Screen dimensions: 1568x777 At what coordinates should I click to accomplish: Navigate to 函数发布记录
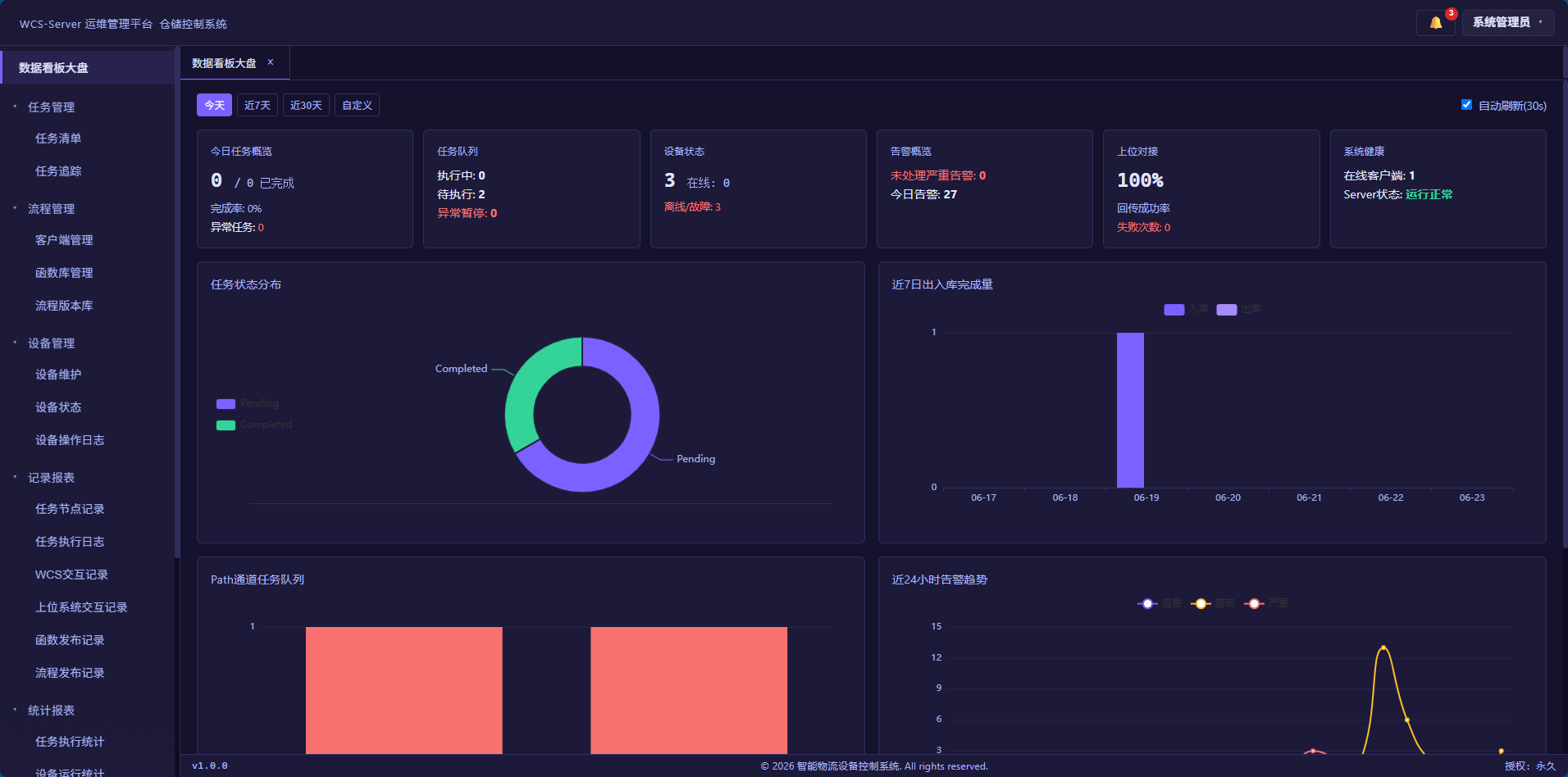70,640
